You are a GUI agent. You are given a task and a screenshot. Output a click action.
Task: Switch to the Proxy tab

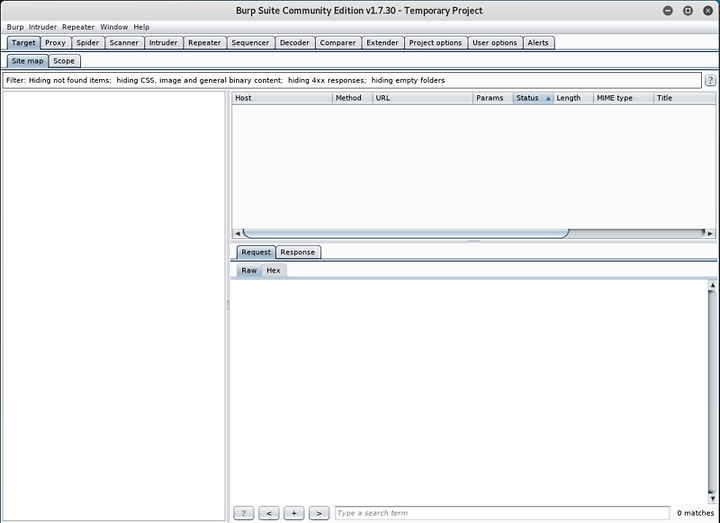[x=55, y=43]
